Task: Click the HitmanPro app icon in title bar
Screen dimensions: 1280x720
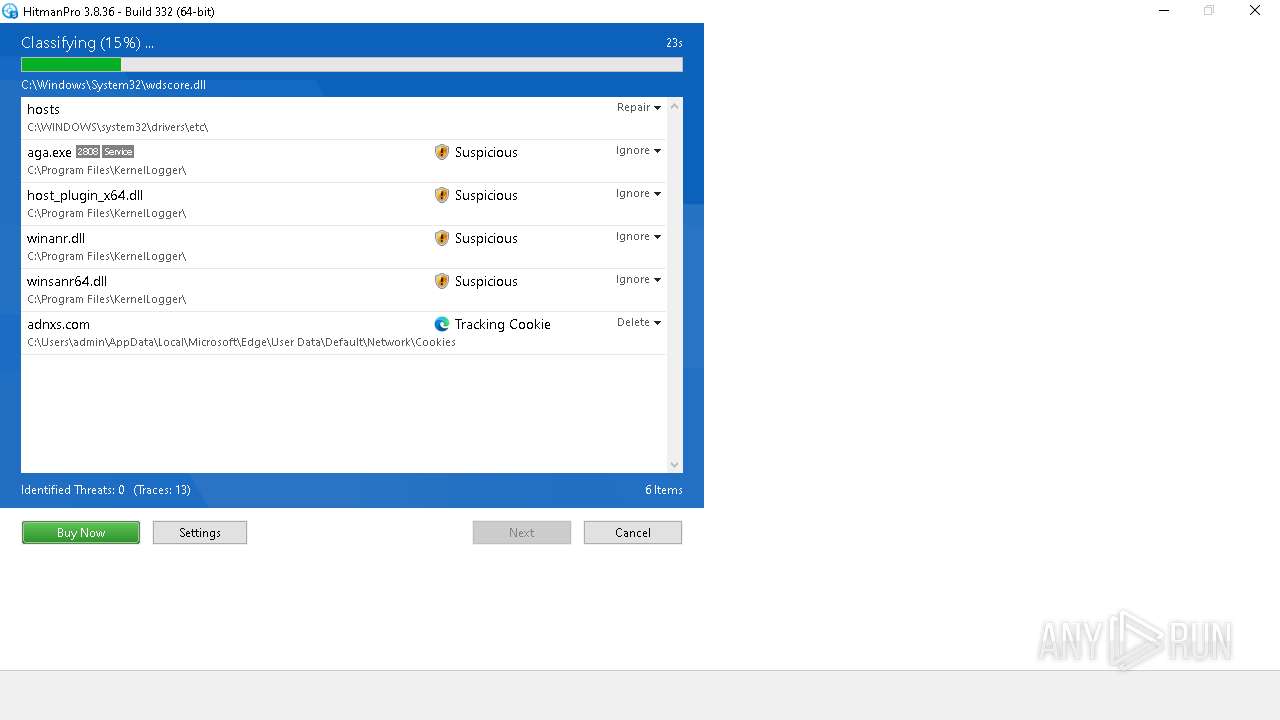Action: tap(10, 11)
